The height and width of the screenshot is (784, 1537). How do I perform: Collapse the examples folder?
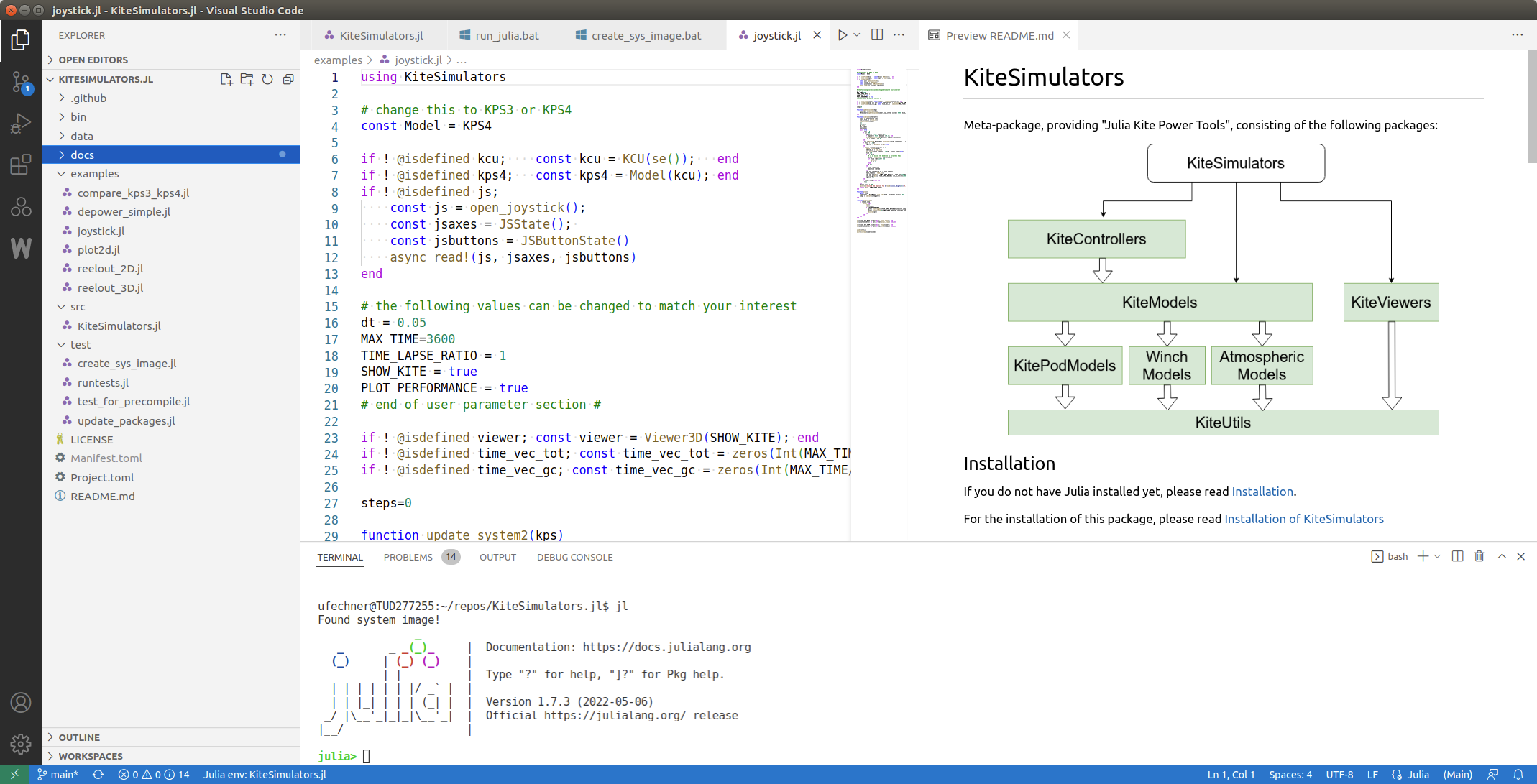(94, 174)
